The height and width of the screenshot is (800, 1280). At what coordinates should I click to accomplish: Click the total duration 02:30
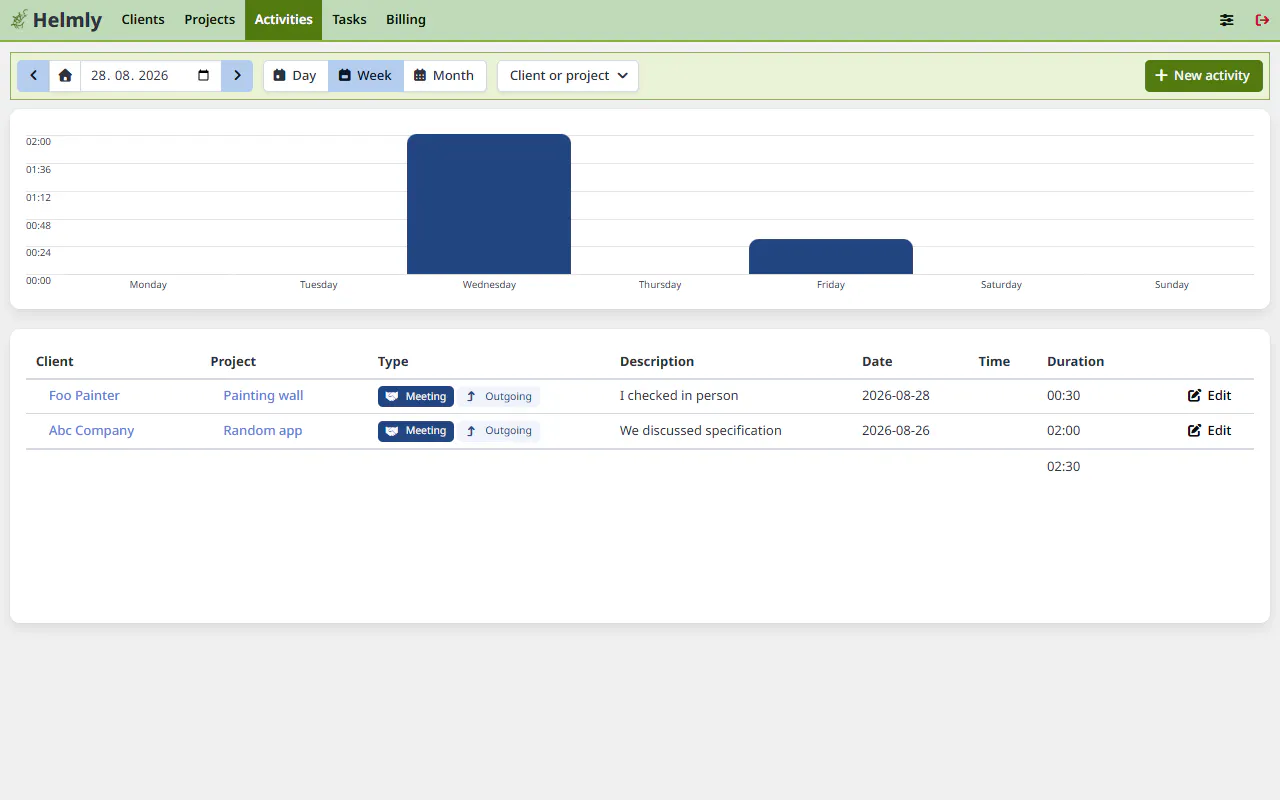(x=1063, y=467)
